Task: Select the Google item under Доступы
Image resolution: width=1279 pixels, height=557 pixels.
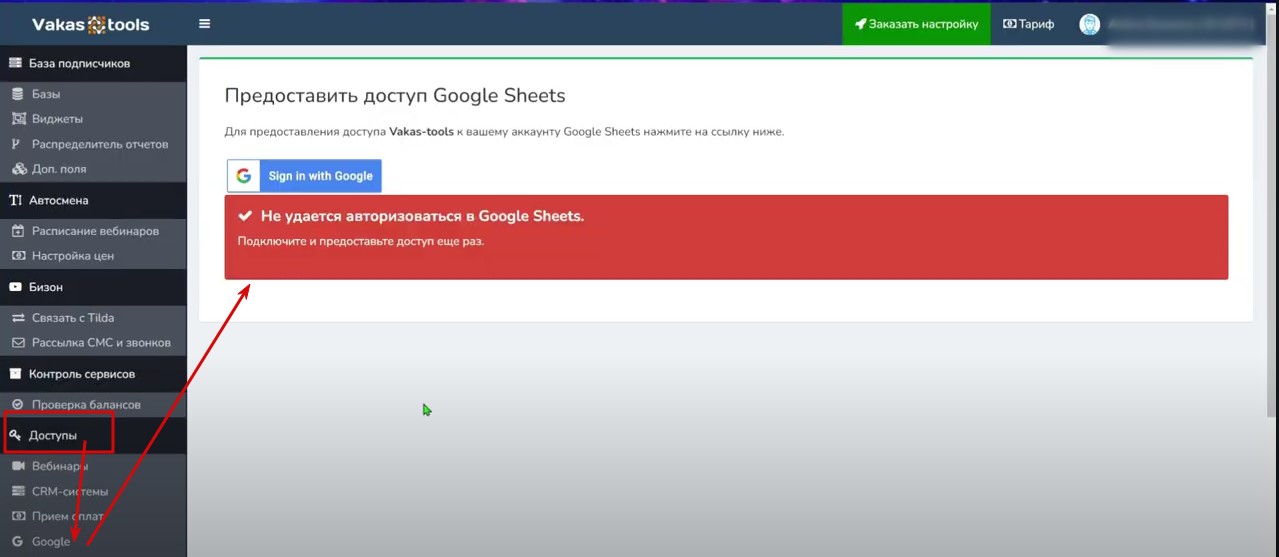Action: tap(51, 542)
